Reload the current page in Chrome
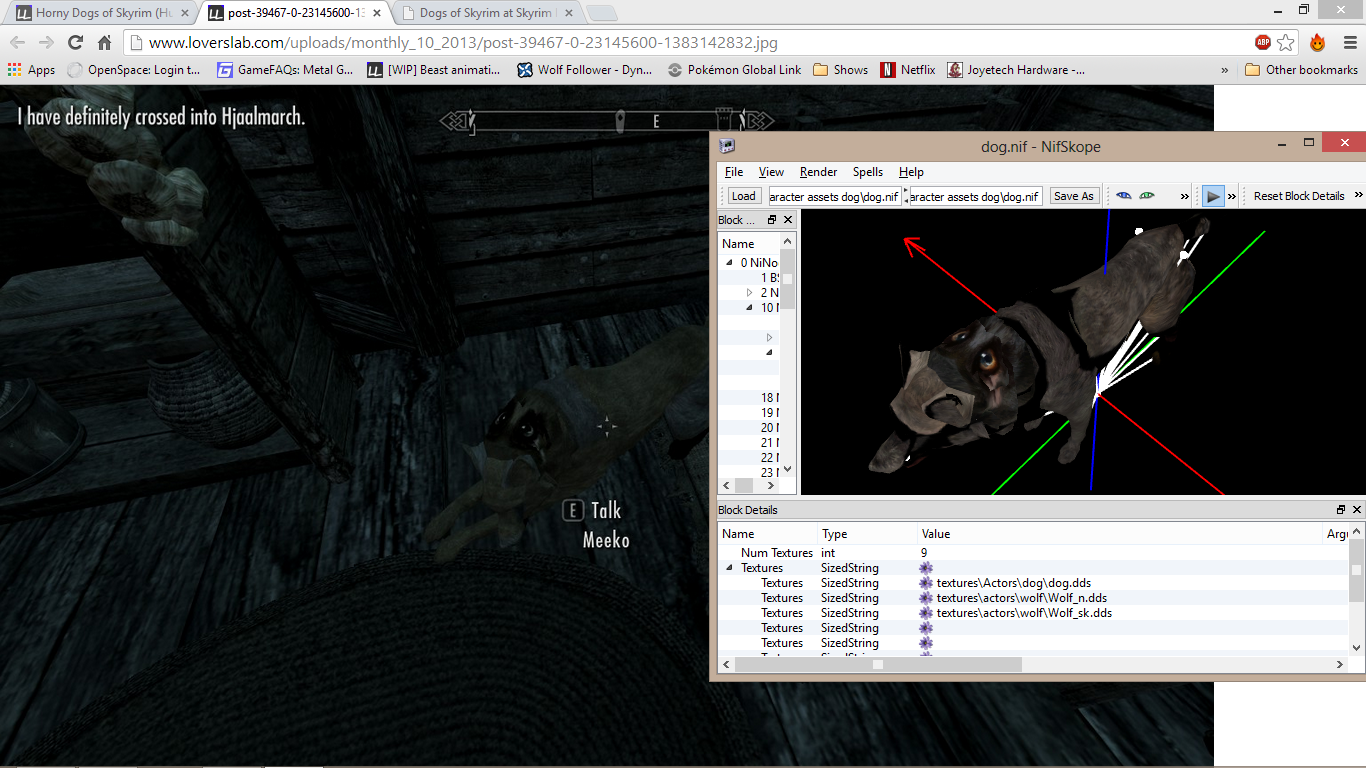This screenshot has height=768, width=1366. (x=75, y=43)
